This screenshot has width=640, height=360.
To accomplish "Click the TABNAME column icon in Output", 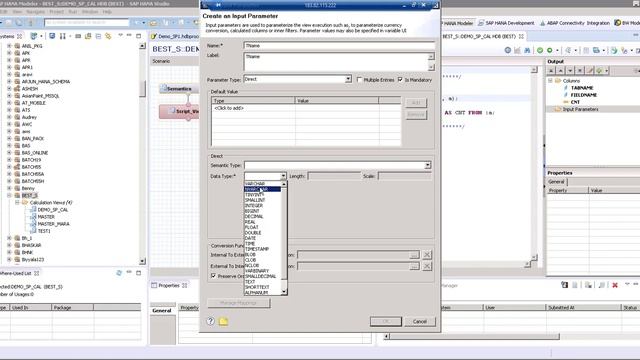I will point(566,88).
